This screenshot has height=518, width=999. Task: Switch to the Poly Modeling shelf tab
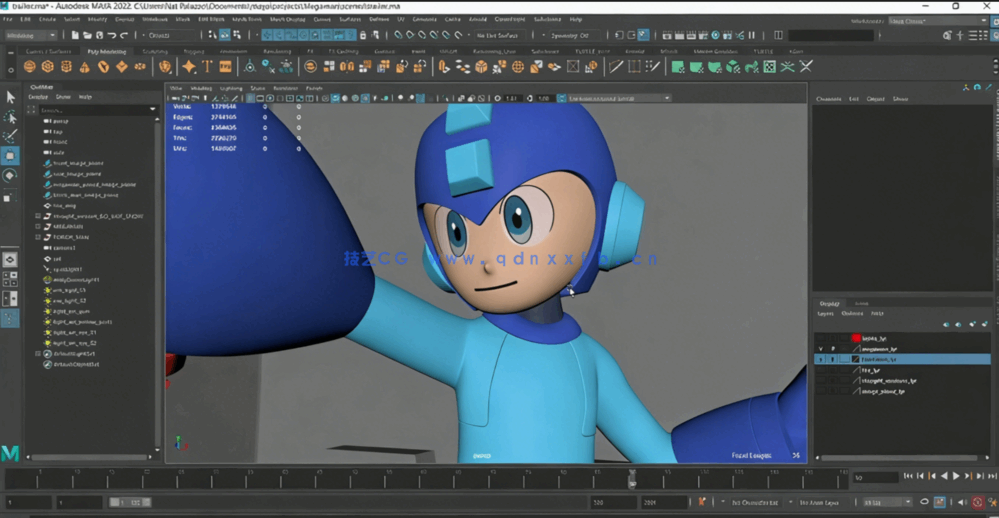coord(106,51)
